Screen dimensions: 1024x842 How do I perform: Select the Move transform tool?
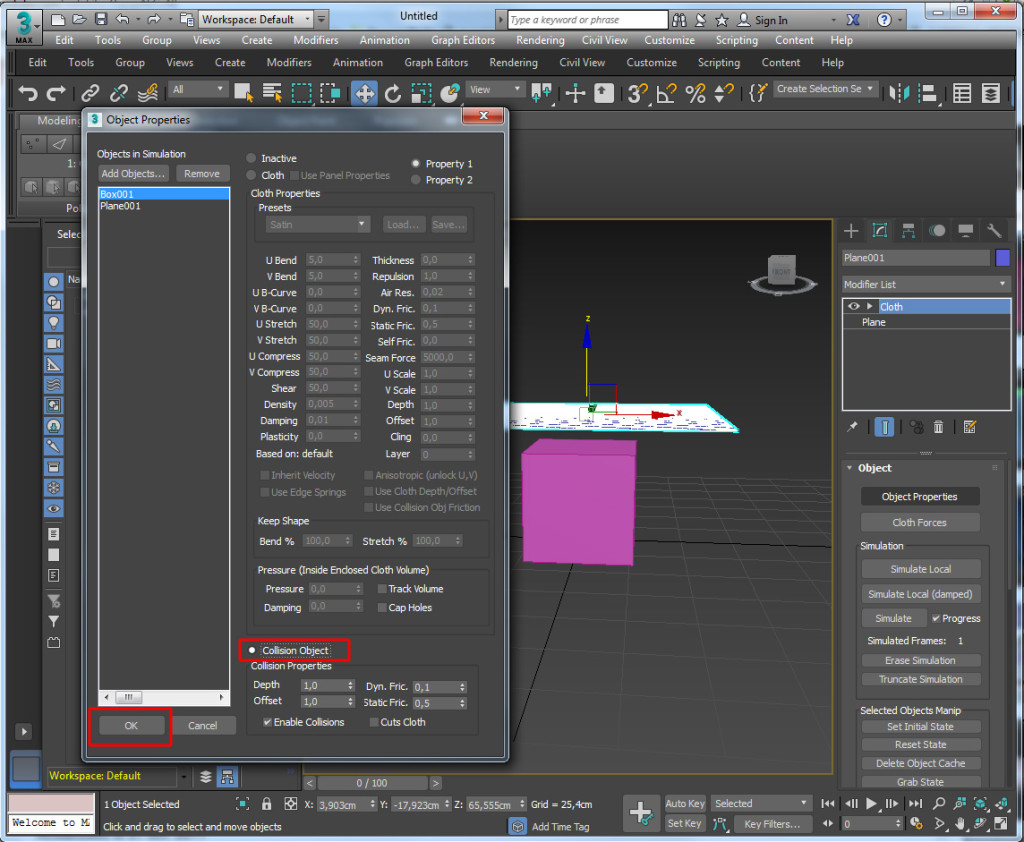[364, 93]
